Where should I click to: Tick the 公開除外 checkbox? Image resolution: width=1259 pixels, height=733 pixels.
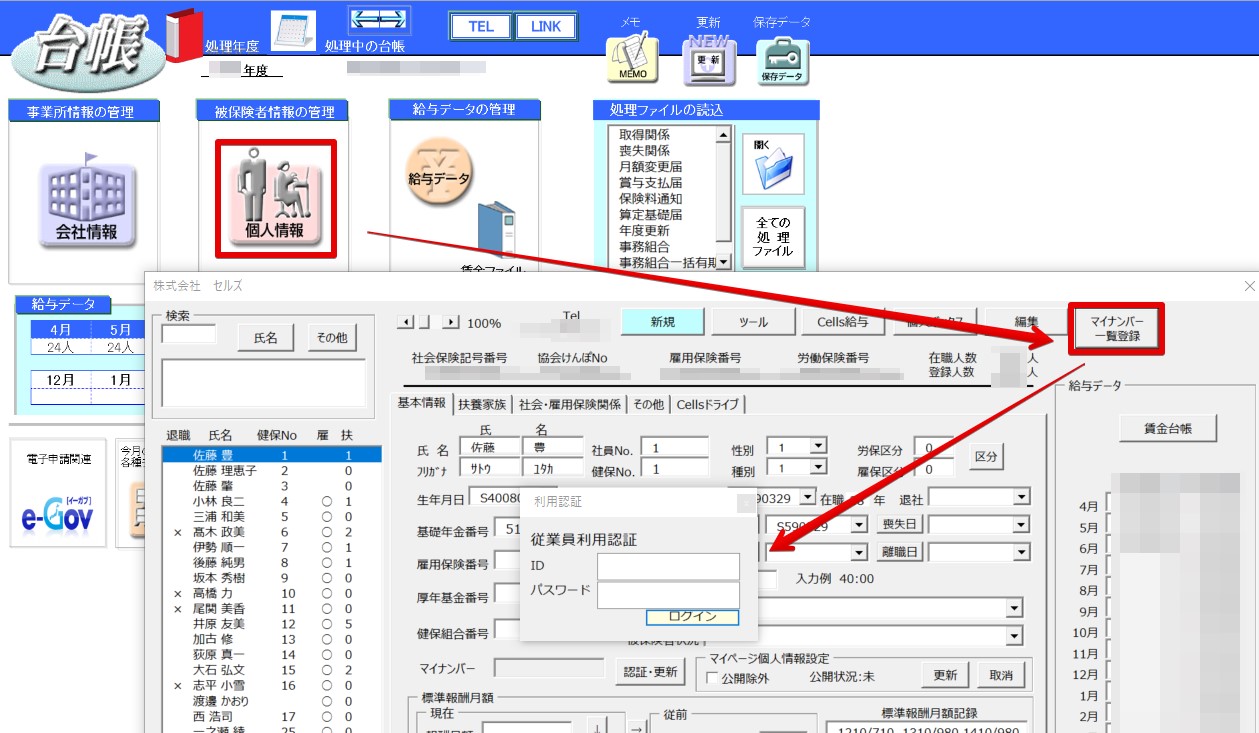712,678
